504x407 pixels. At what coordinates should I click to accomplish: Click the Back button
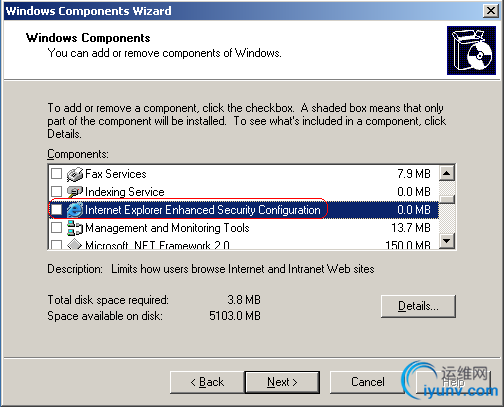coord(207,382)
